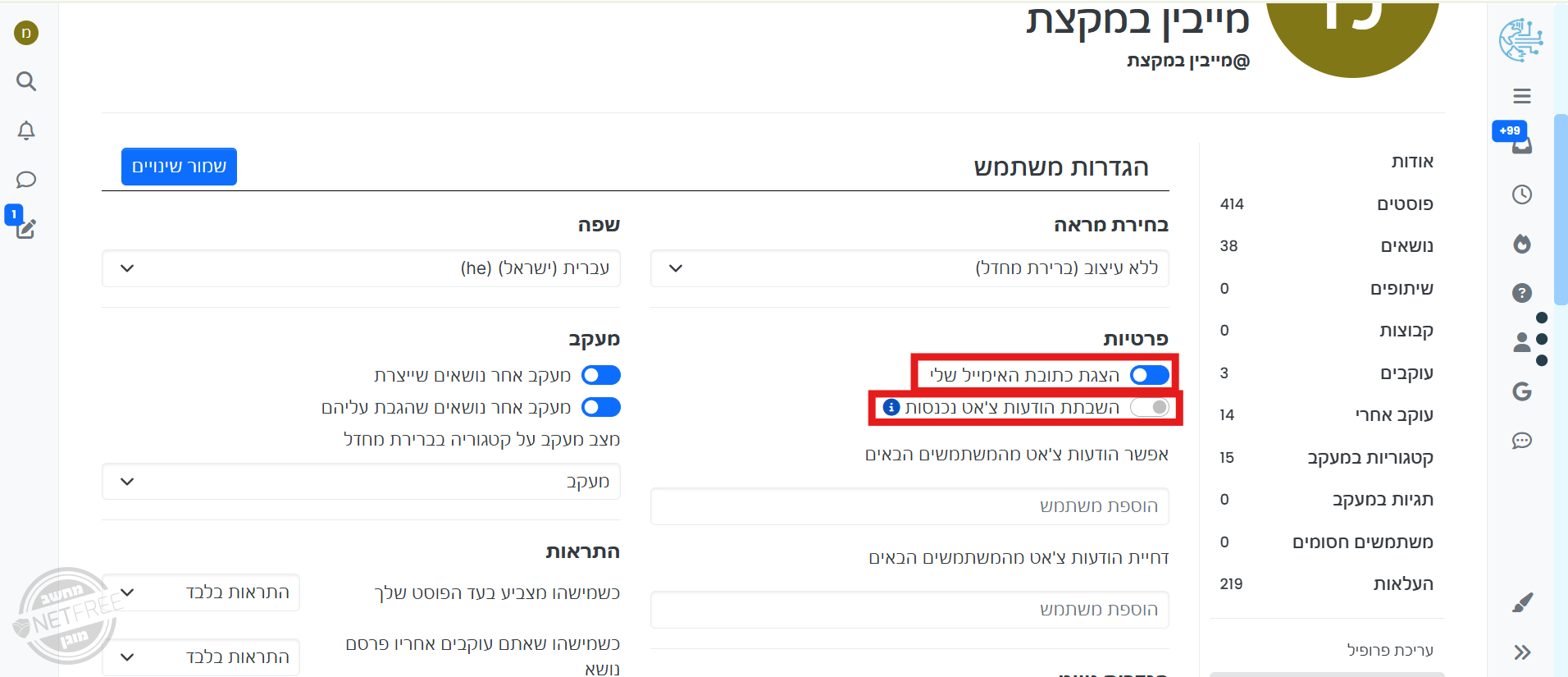Open the שפה language dropdown
Viewport: 1568px width, 677px height.
(x=361, y=268)
